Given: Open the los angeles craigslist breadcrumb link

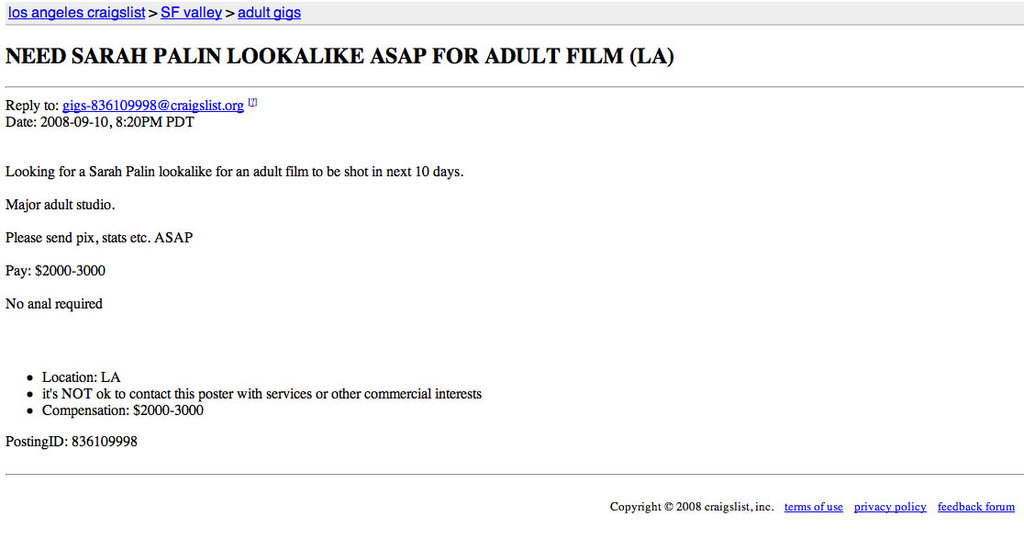Looking at the screenshot, I should click(76, 13).
